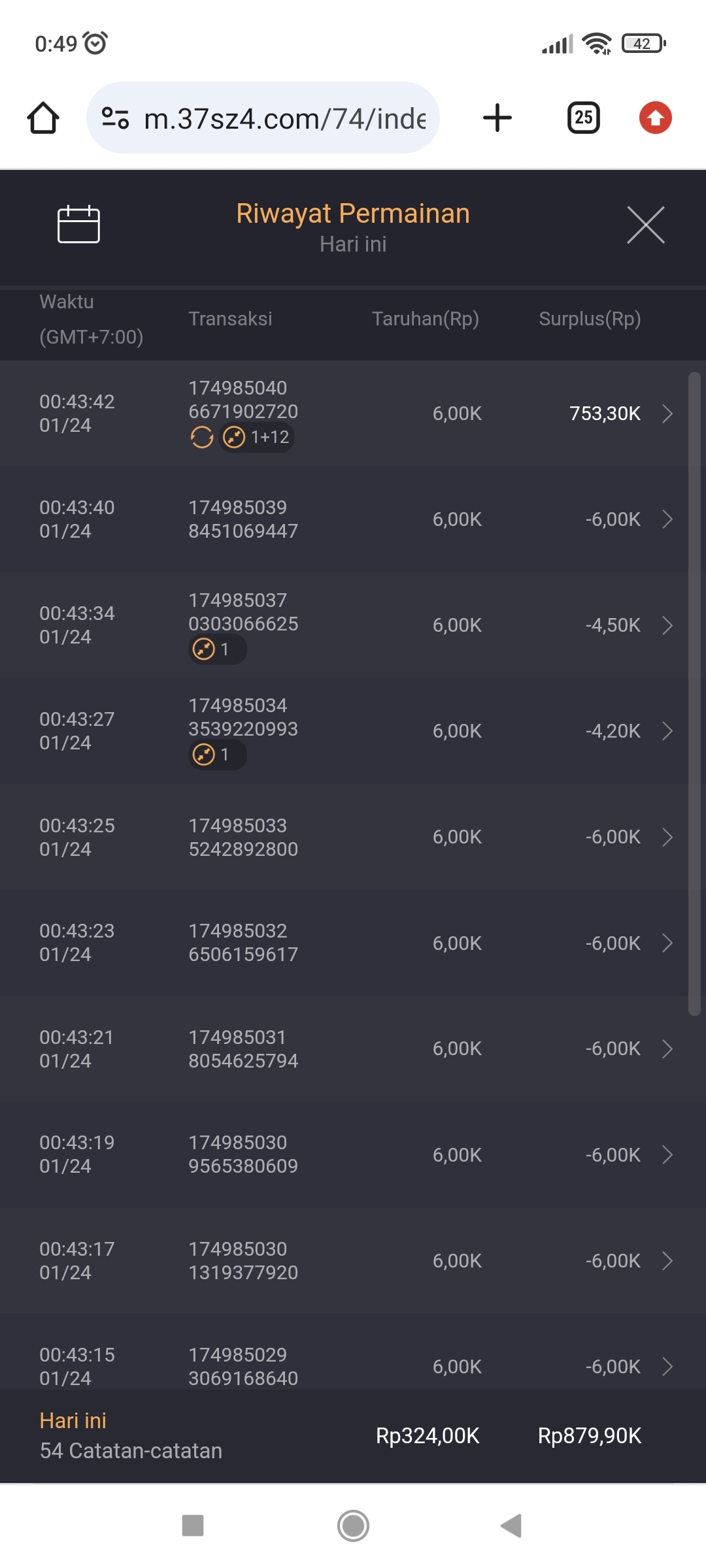Tap the red browser update icon
Screen dimensions: 706x1568
click(x=655, y=118)
